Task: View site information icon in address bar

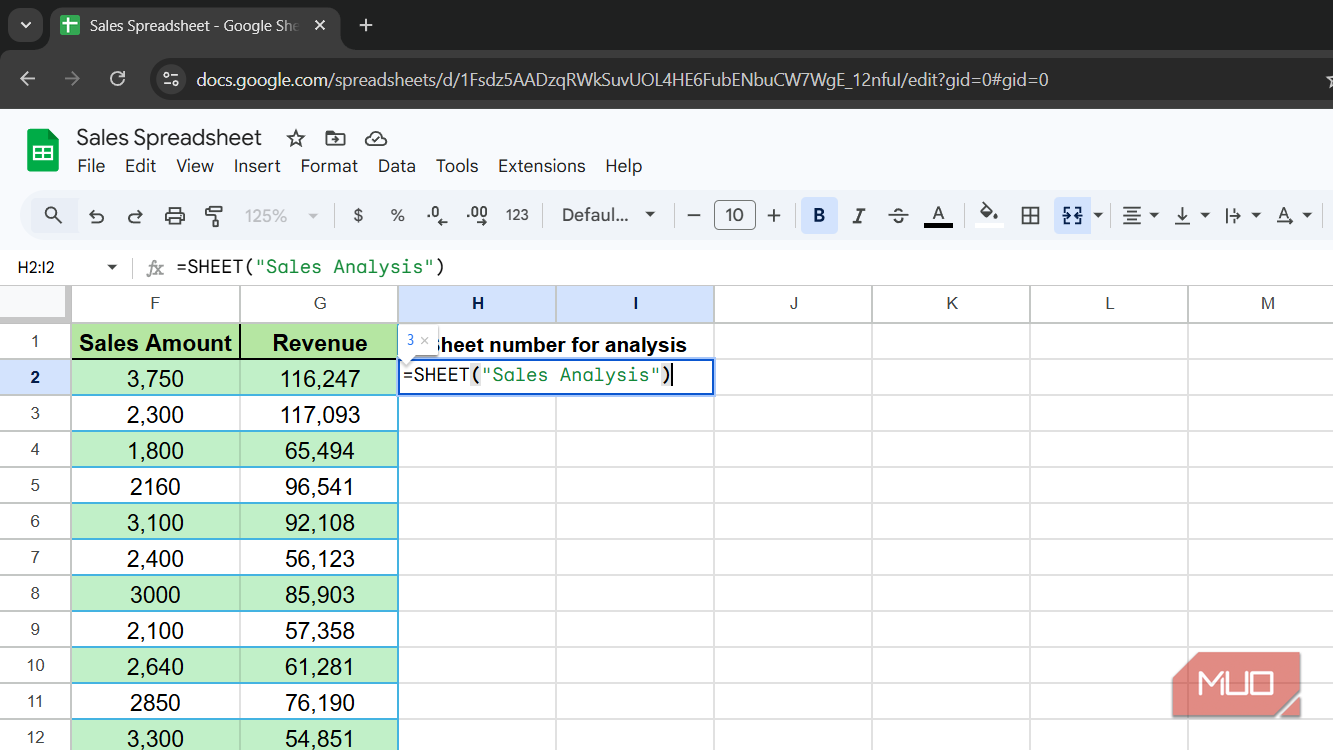Action: [171, 79]
